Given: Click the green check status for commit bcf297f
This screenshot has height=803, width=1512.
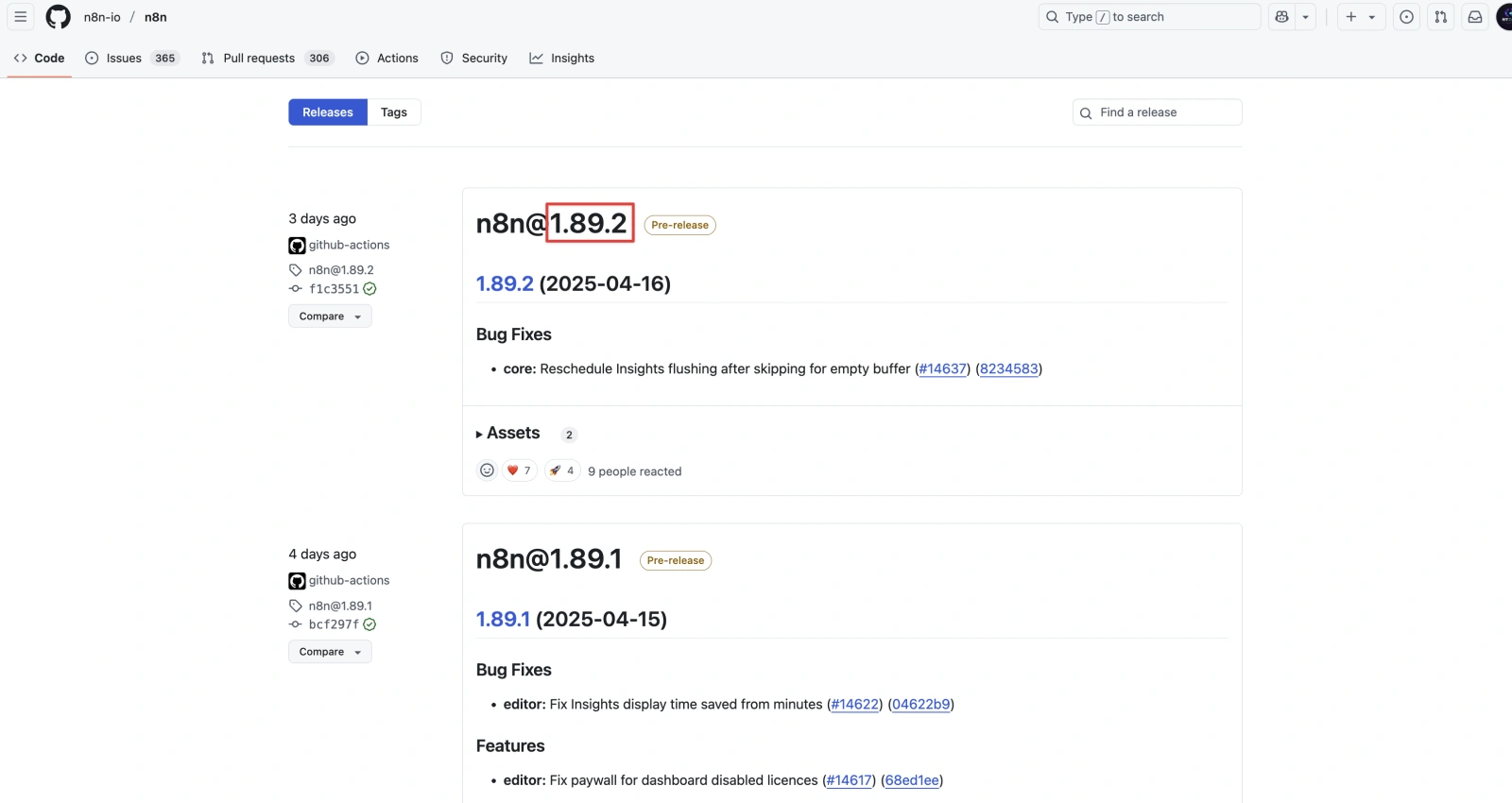Looking at the screenshot, I should tap(369, 624).
